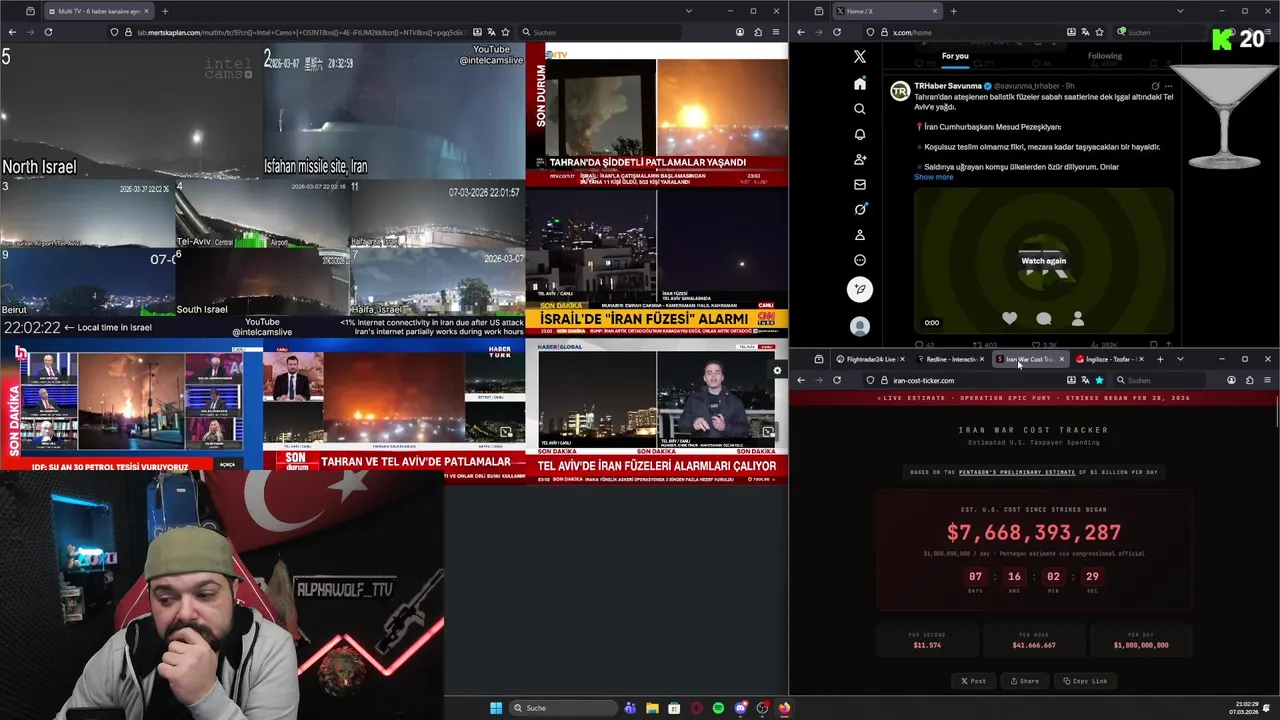Open Explore search icon in X sidebar
This screenshot has height=720, width=1280.
click(x=860, y=109)
